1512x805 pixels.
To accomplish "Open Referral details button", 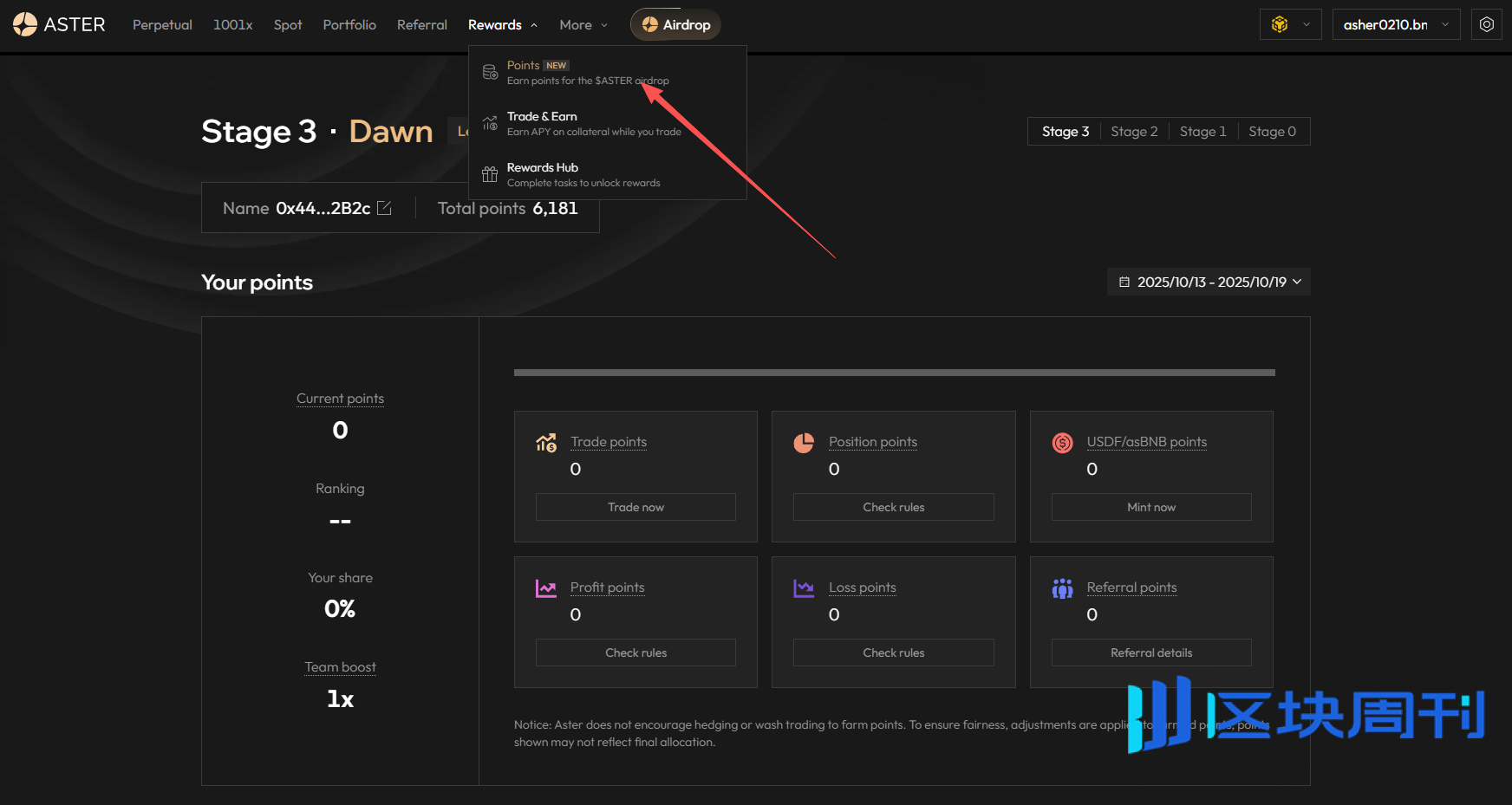I will 1150,652.
